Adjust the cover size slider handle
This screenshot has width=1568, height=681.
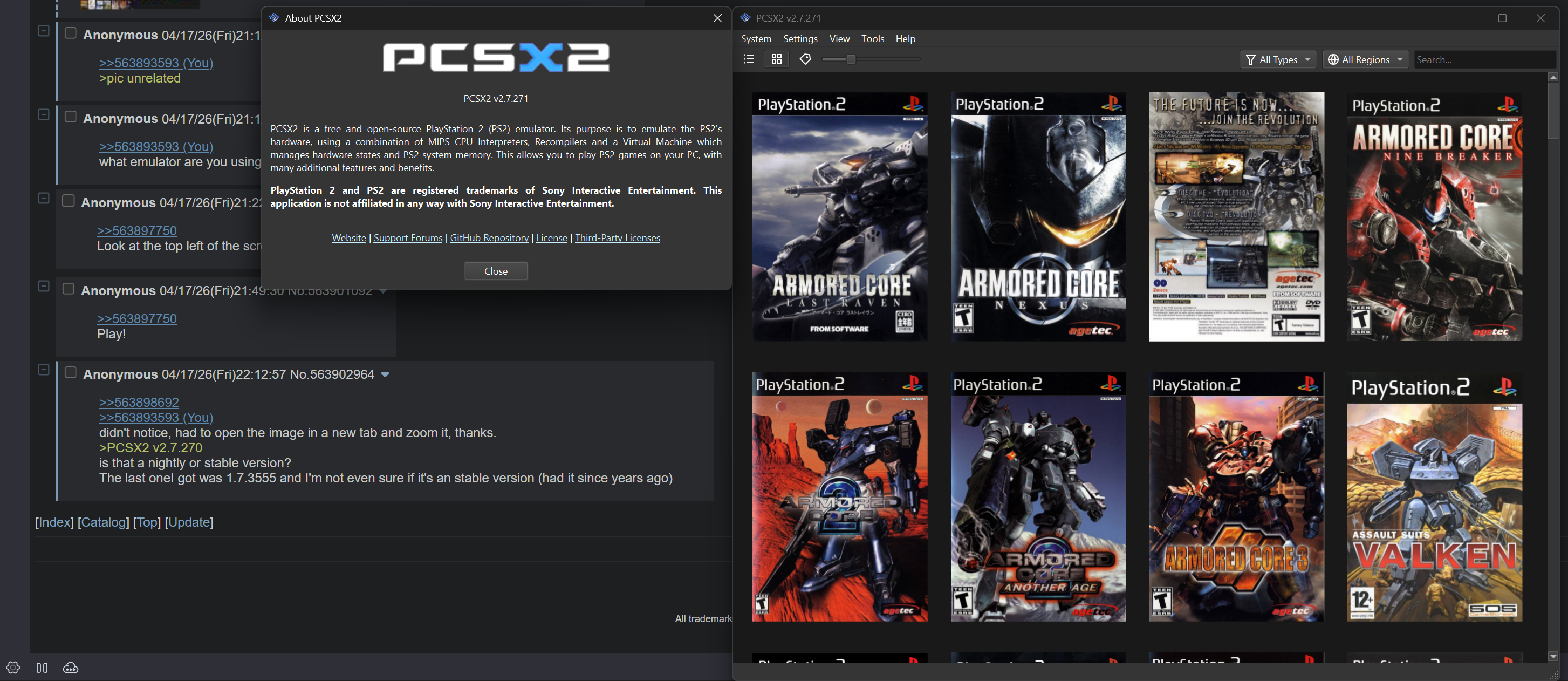click(x=851, y=59)
